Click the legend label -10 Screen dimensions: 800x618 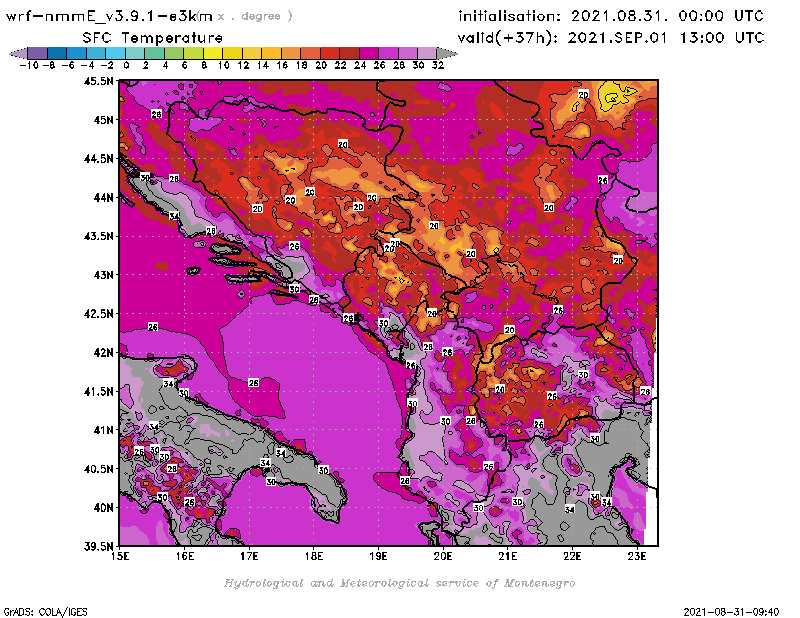point(29,65)
